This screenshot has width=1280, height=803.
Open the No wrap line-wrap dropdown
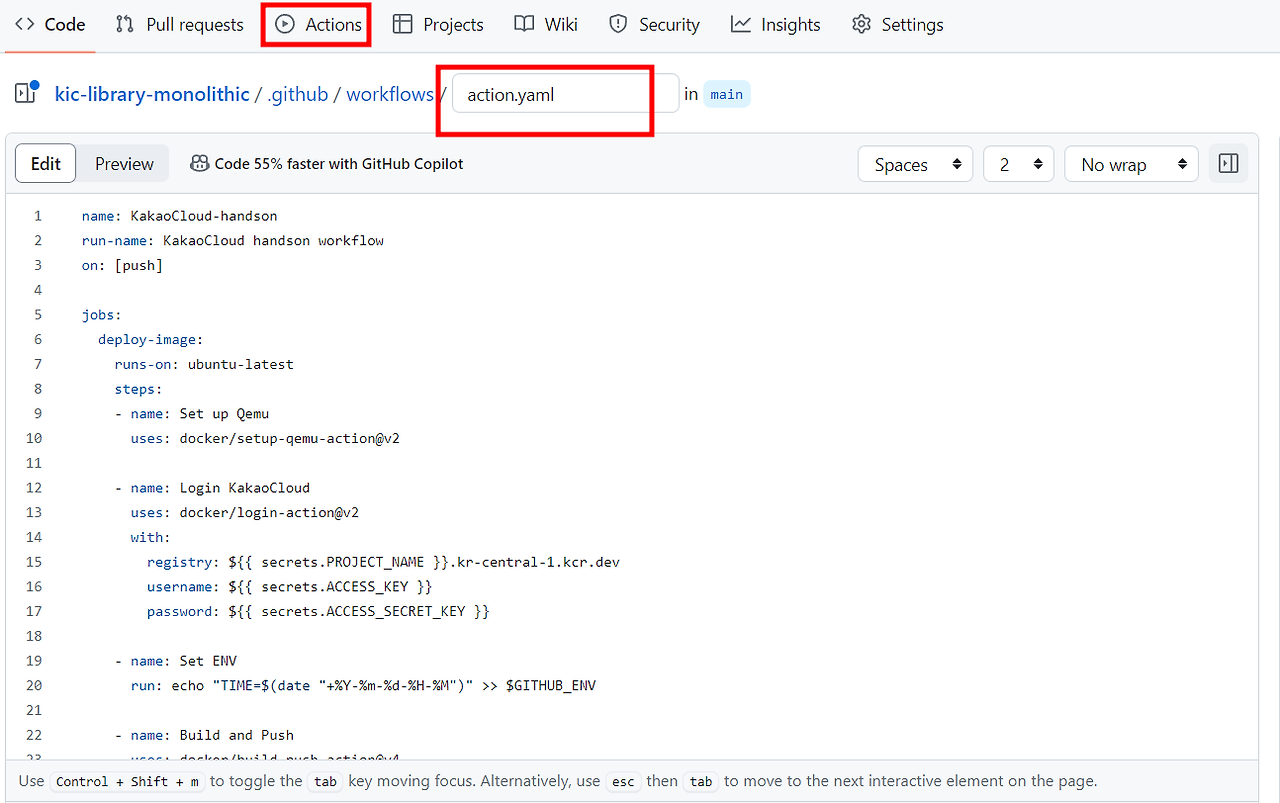click(x=1131, y=164)
